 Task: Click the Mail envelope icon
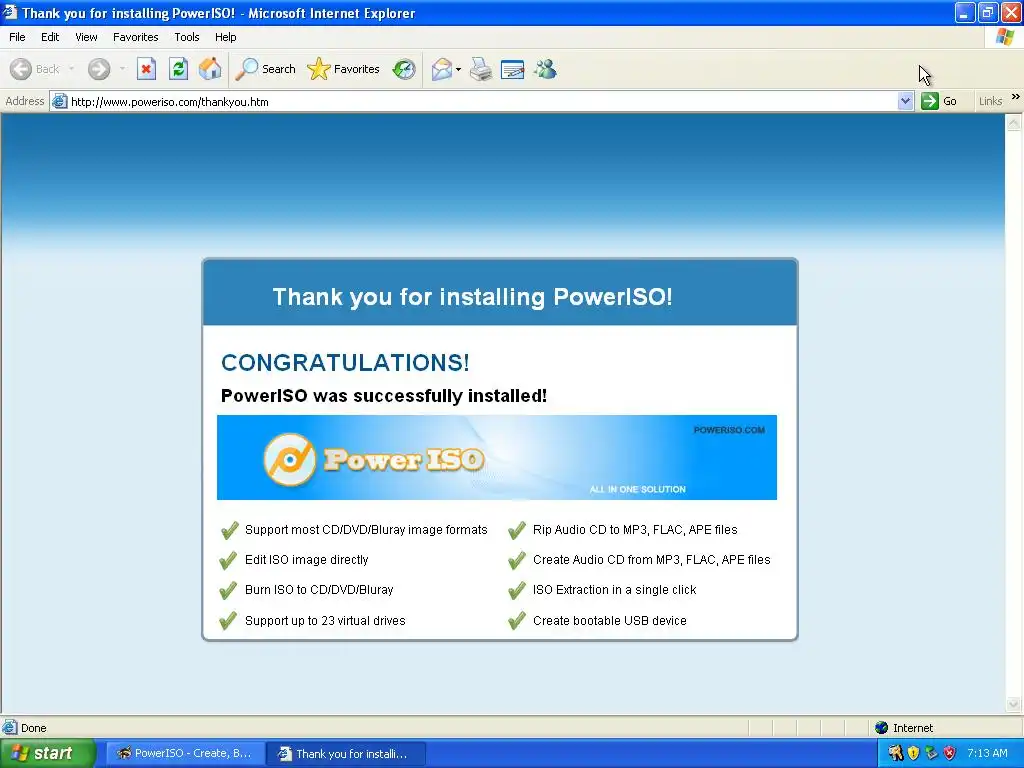pyautogui.click(x=442, y=69)
